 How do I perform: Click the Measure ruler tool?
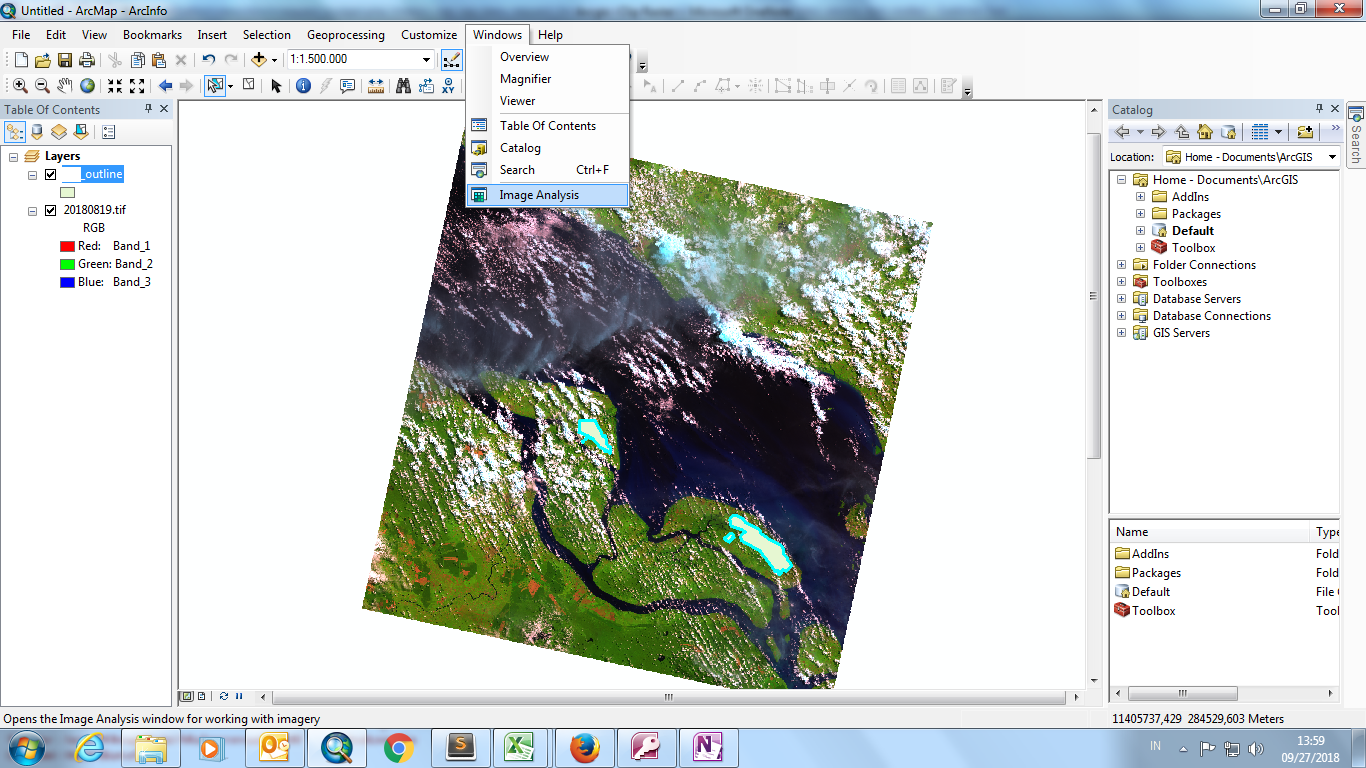(376, 86)
